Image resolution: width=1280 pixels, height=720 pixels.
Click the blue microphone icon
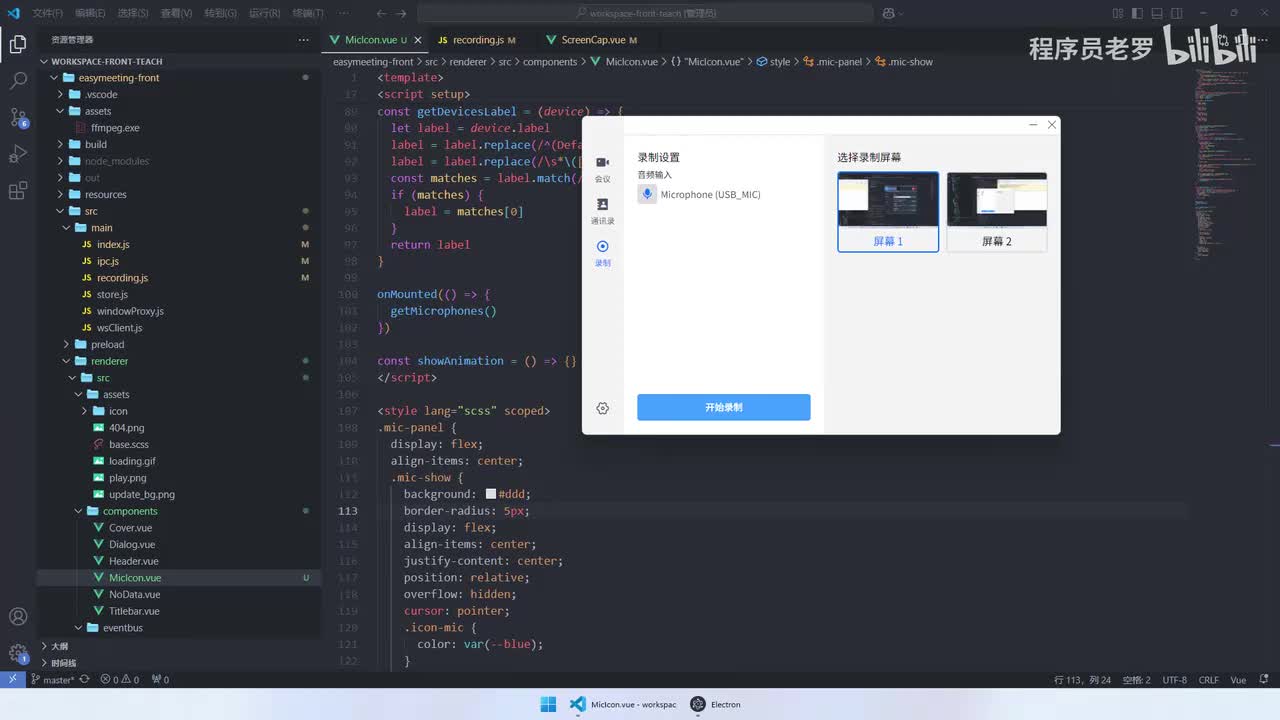point(647,194)
